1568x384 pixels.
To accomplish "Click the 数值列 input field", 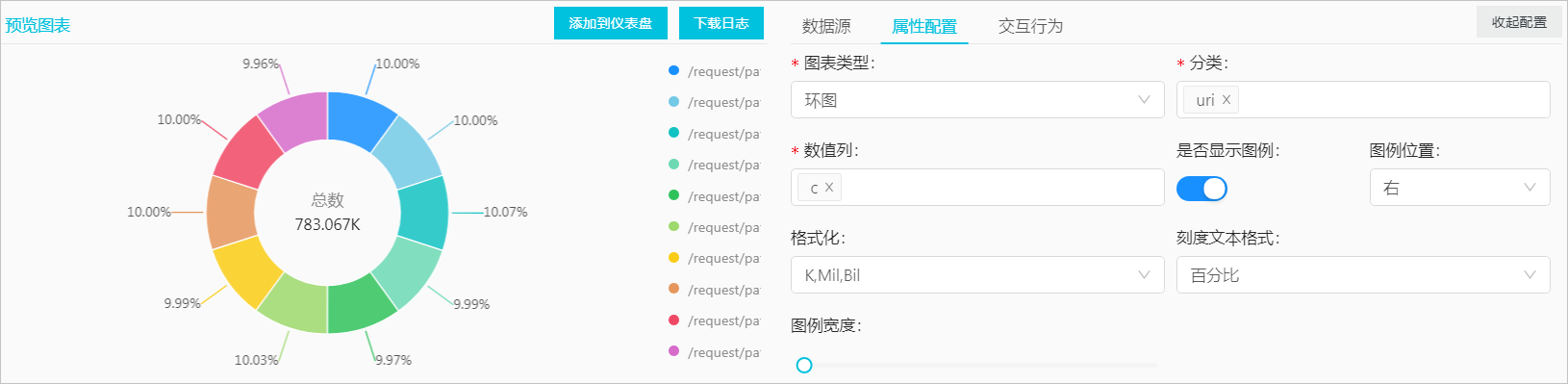I will [x=977, y=188].
